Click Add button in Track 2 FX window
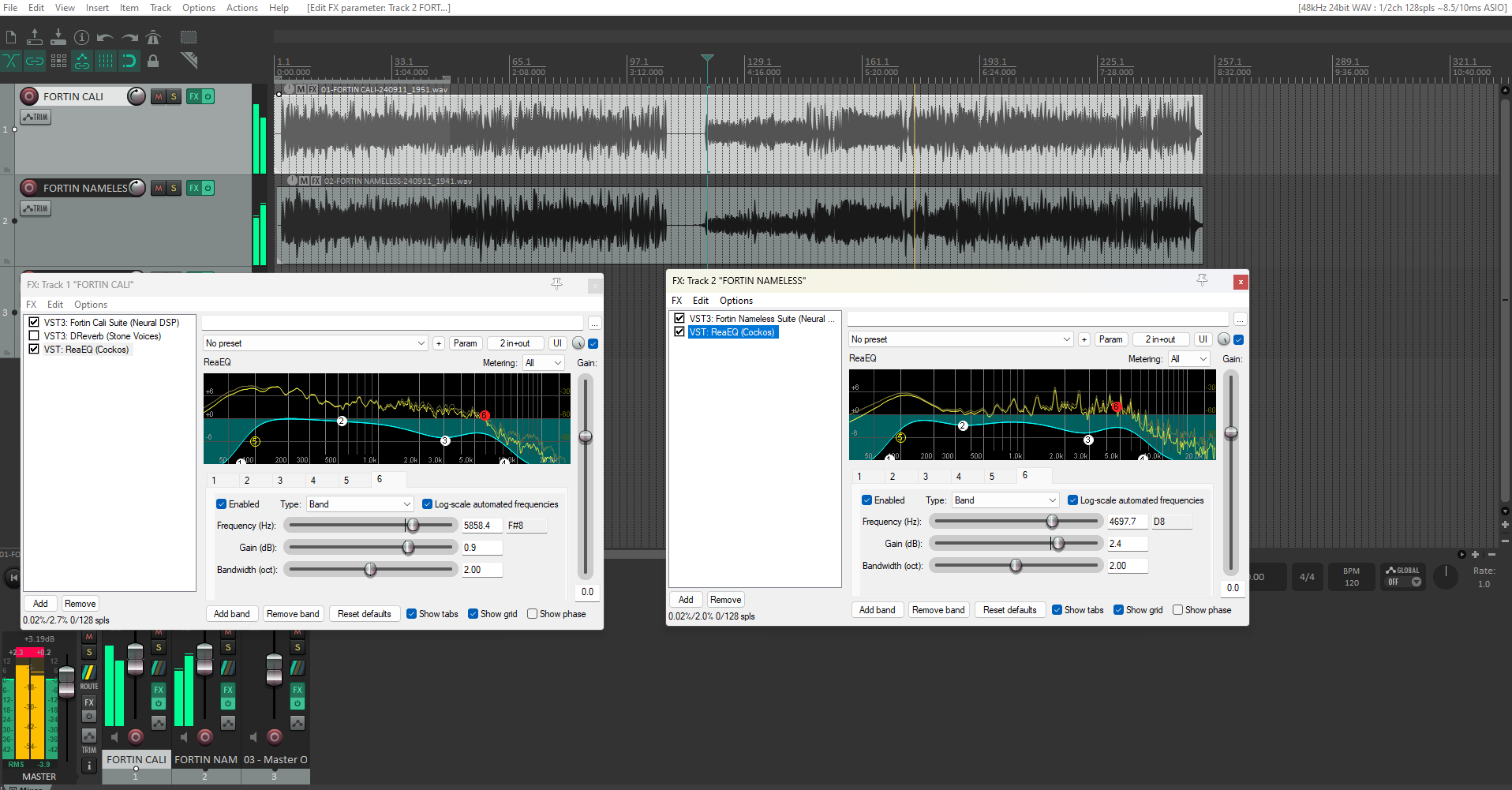Screen dimensions: 1512x790 (686, 600)
